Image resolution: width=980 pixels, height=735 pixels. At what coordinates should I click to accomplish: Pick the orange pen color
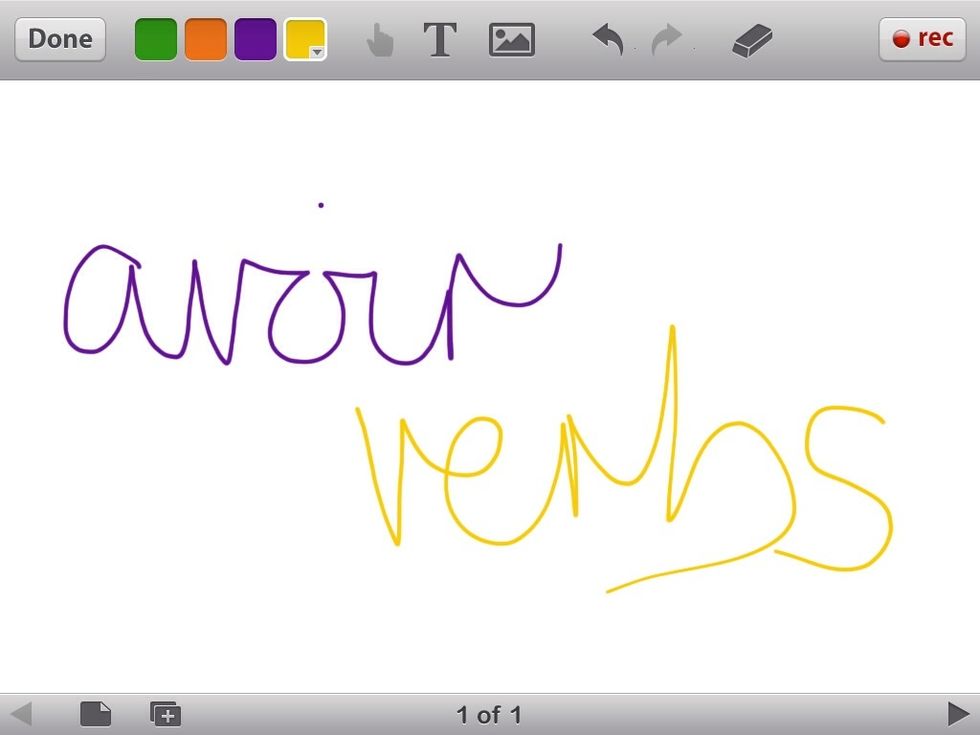coord(206,40)
